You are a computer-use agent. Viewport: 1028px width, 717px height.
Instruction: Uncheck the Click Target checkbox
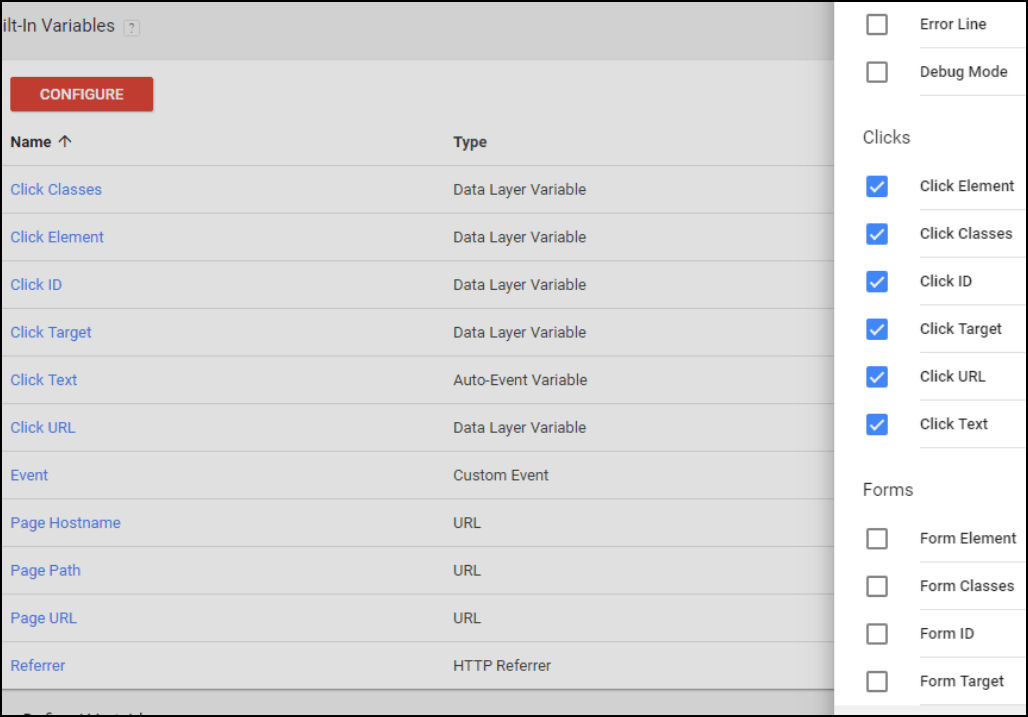(x=877, y=329)
